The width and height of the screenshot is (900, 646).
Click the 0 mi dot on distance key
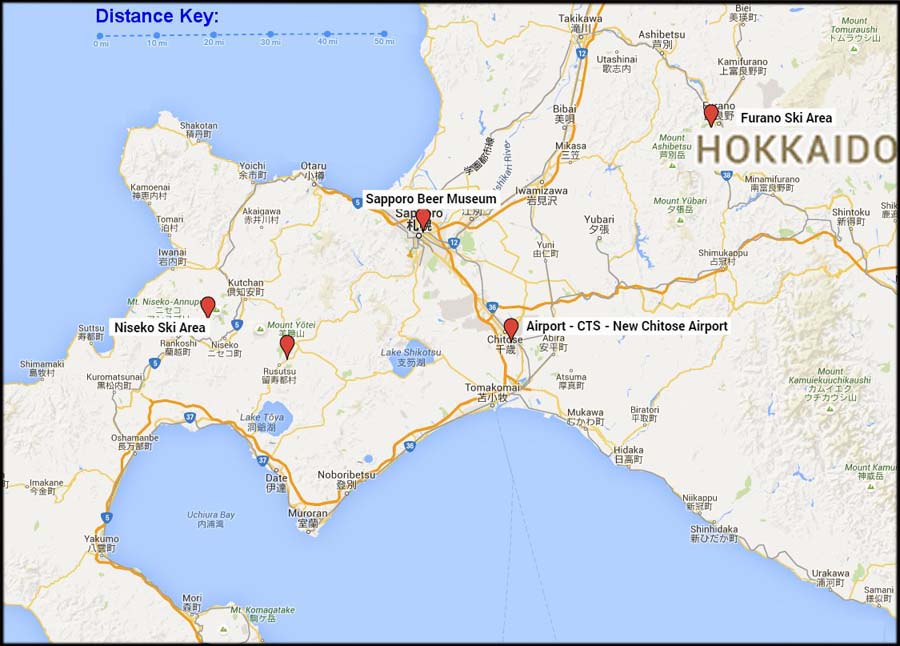100,36
